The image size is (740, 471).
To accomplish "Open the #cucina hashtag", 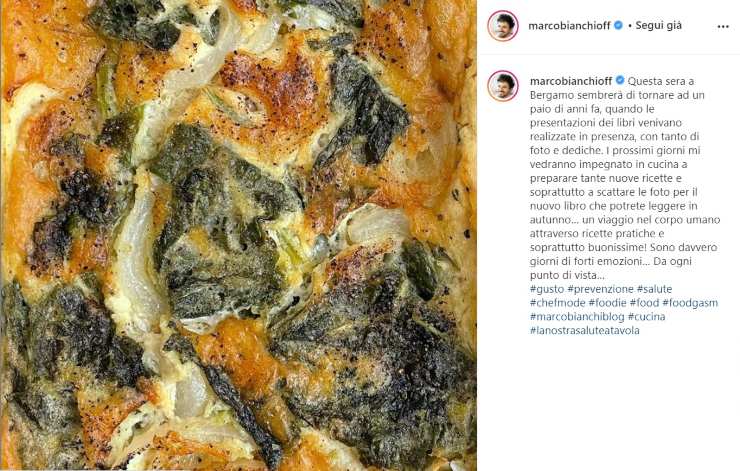I will pyautogui.click(x=647, y=316).
